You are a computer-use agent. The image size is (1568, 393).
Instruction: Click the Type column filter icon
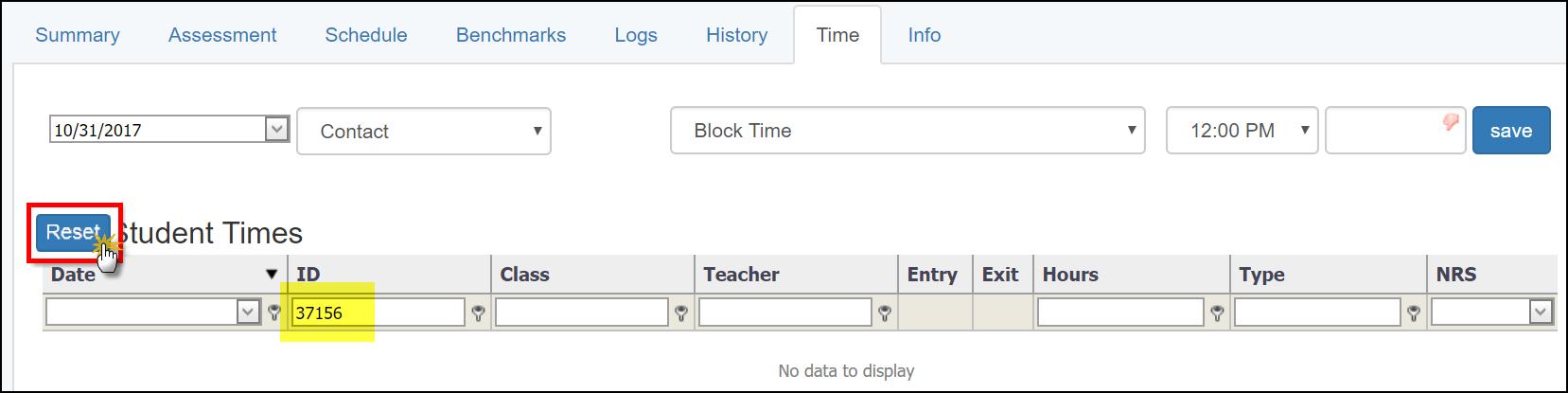(x=1414, y=313)
